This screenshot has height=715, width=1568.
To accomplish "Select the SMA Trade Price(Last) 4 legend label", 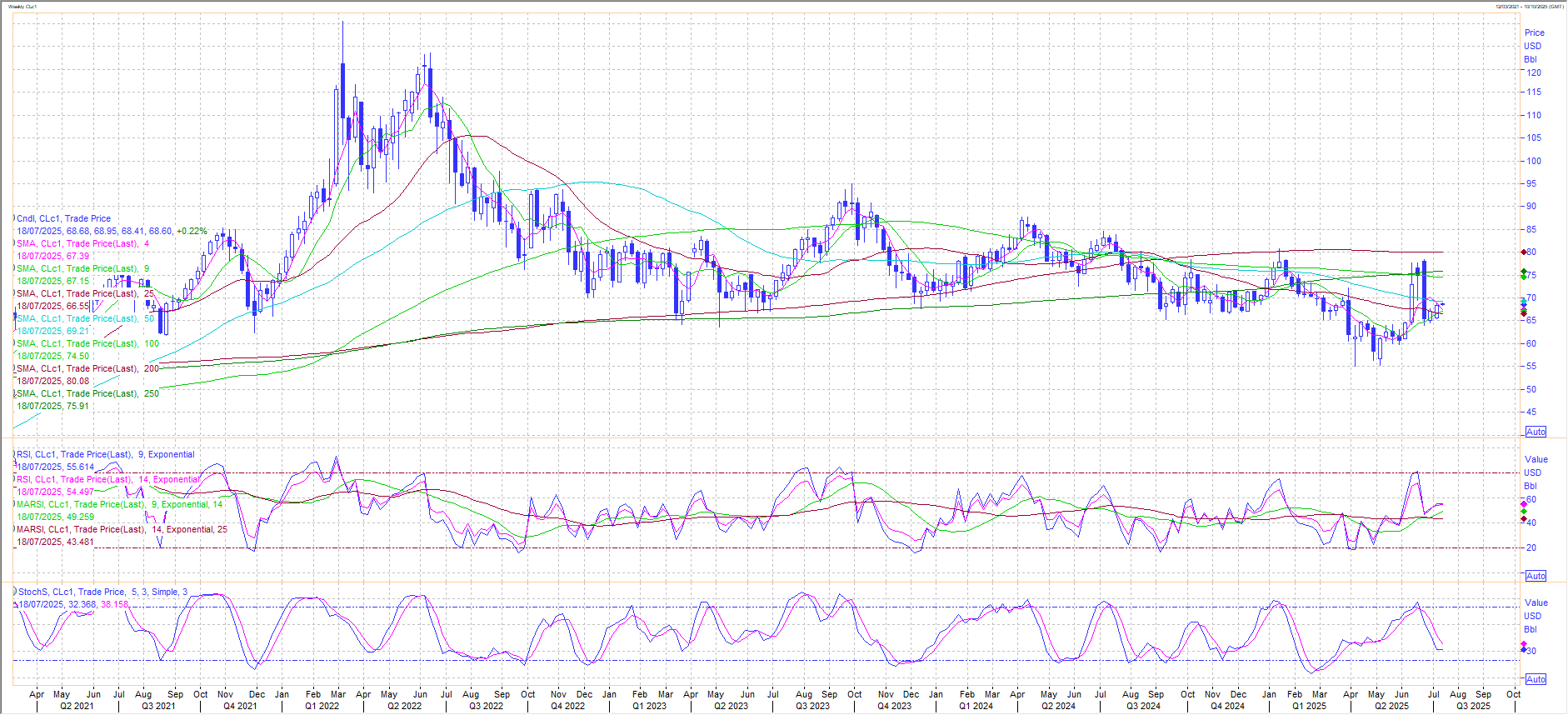I will pos(82,243).
